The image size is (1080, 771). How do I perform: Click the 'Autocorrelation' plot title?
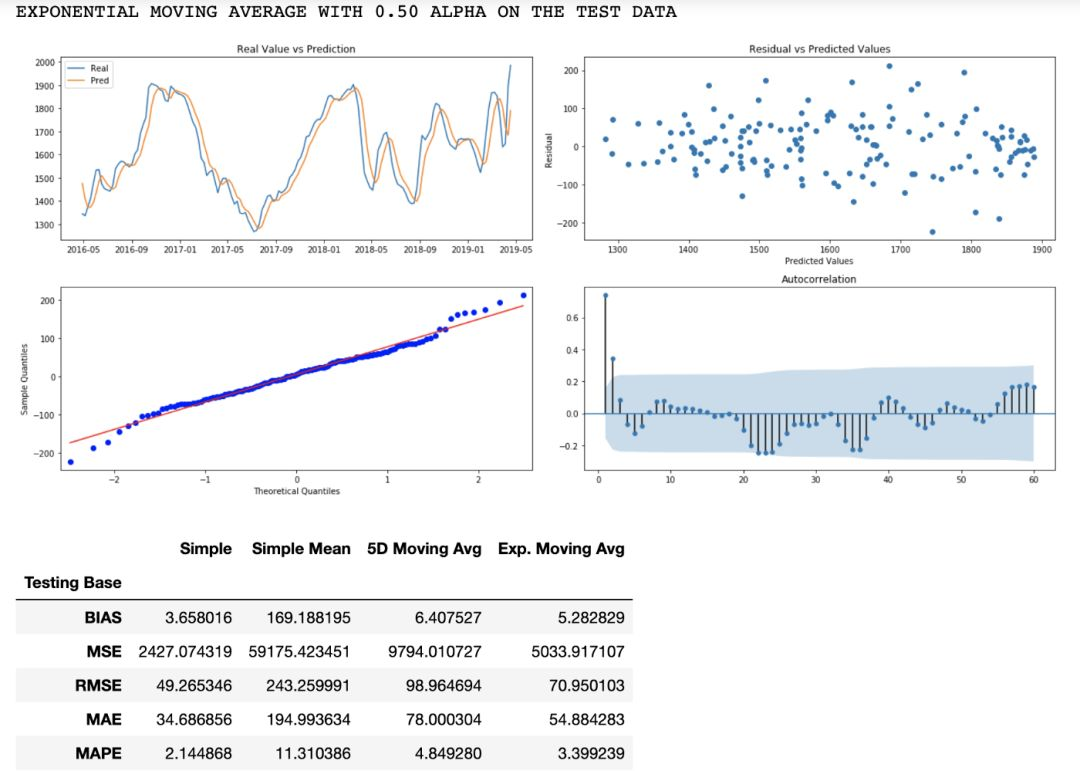click(819, 279)
